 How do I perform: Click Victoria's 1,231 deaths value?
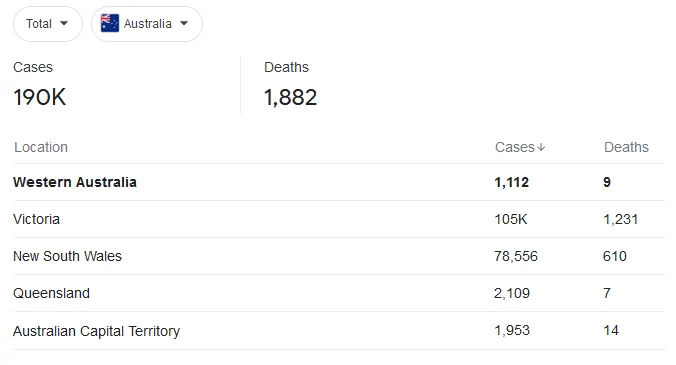[620, 219]
